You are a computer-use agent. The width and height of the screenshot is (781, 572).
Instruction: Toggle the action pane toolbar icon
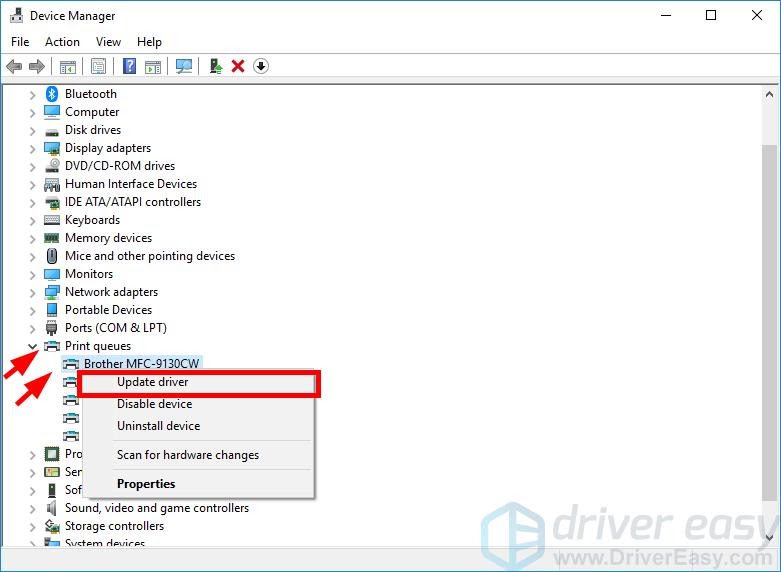tap(153, 66)
